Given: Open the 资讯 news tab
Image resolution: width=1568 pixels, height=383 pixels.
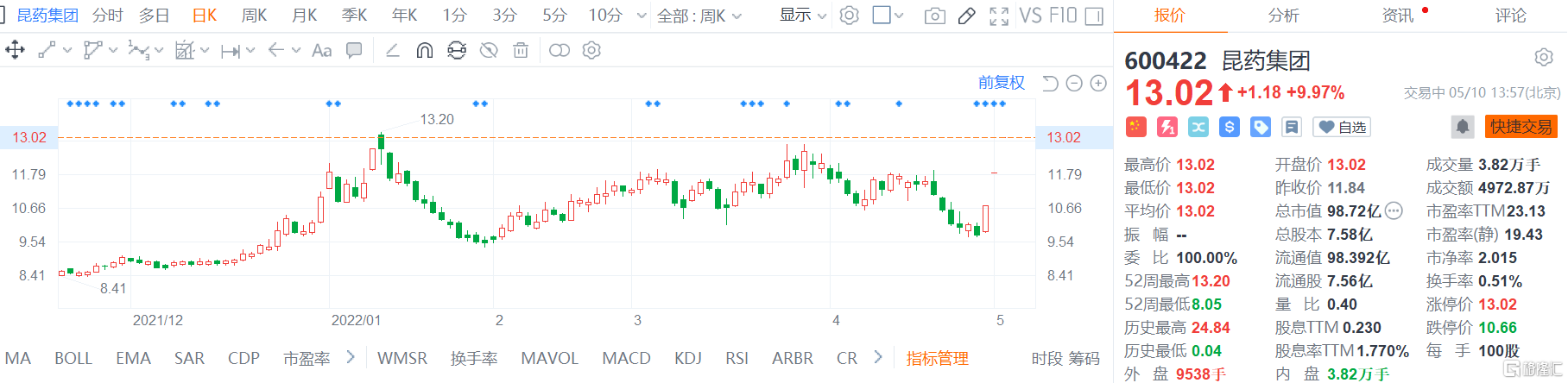Looking at the screenshot, I should point(1398,16).
